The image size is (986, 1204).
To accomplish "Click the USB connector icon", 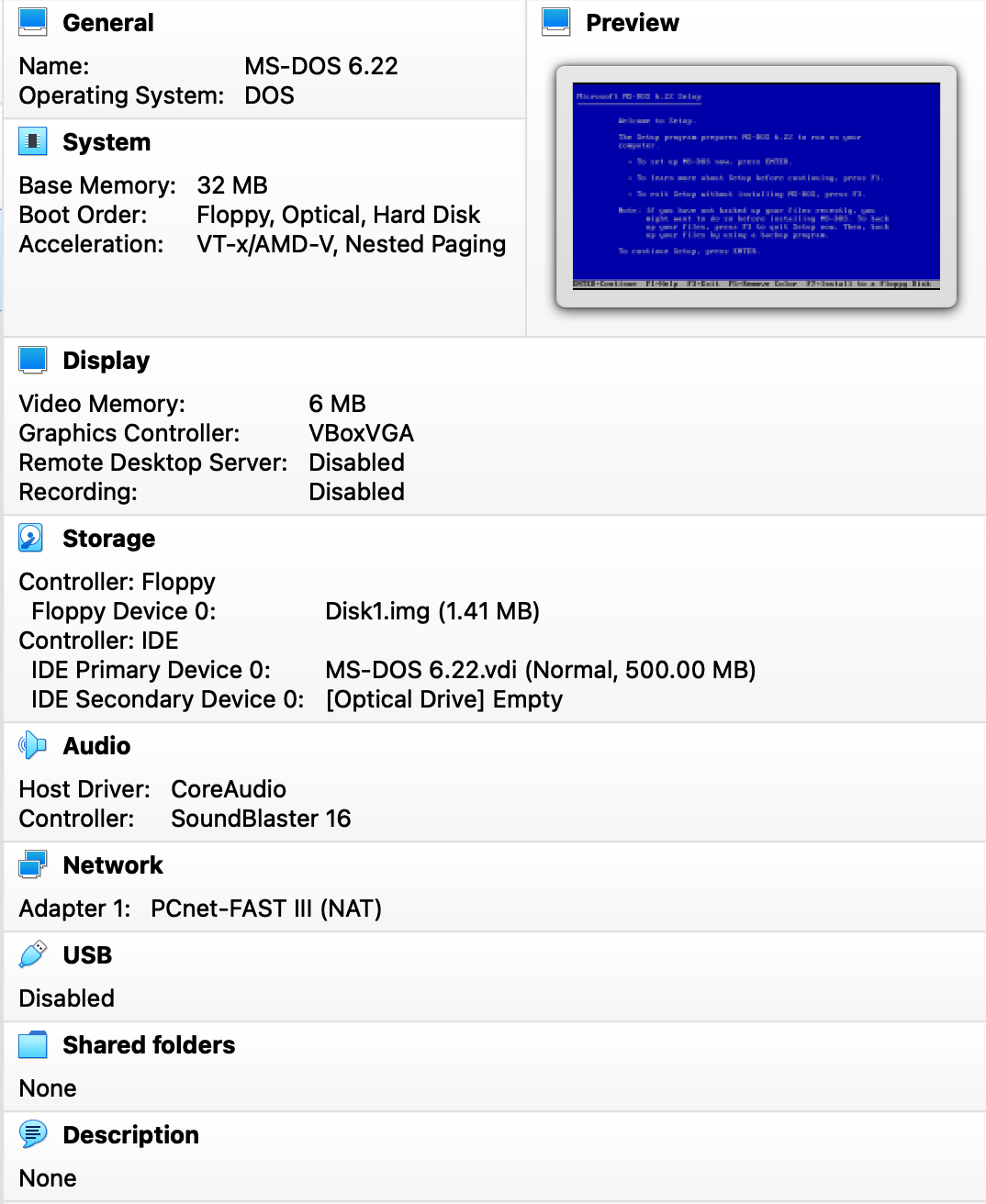I will click(30, 953).
